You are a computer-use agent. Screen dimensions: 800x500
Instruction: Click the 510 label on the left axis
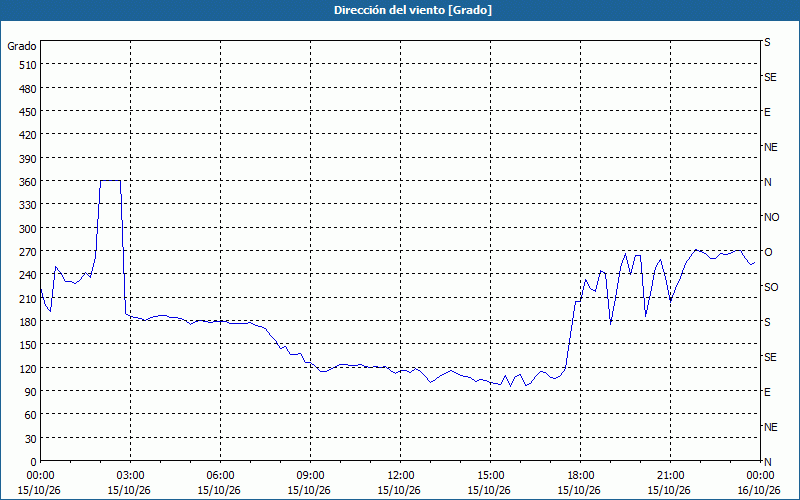28,65
